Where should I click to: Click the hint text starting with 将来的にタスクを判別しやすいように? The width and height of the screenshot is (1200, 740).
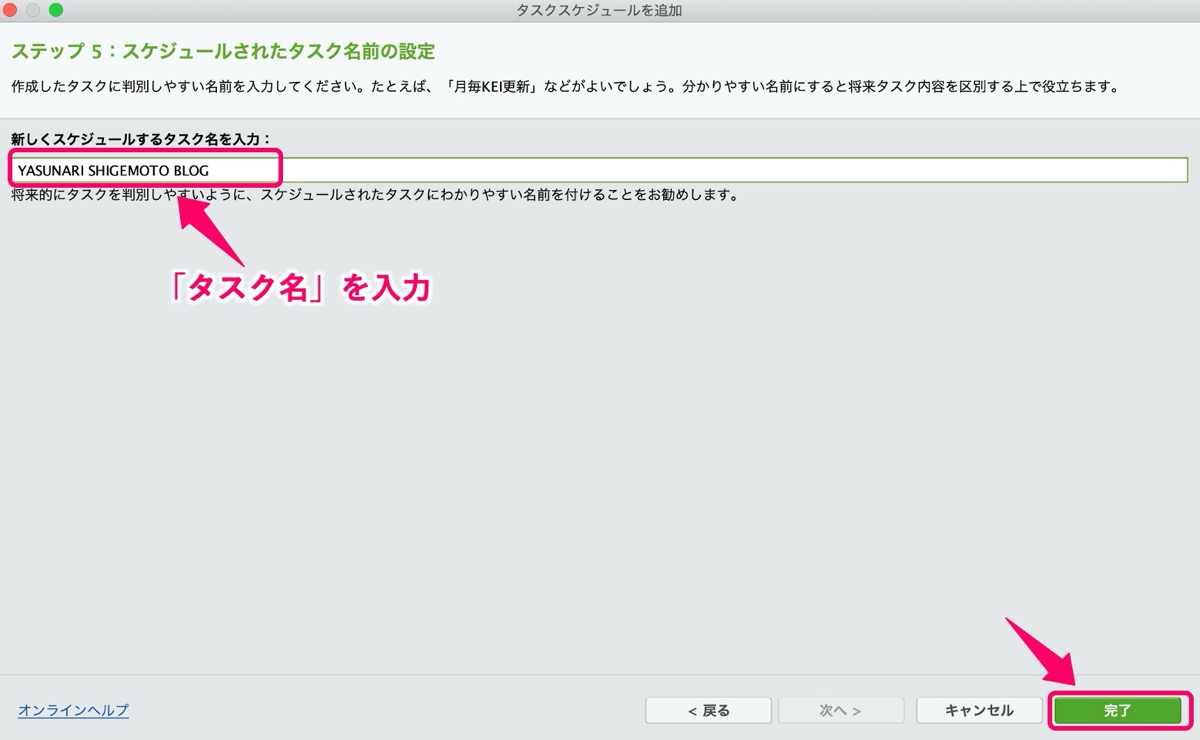tap(375, 195)
